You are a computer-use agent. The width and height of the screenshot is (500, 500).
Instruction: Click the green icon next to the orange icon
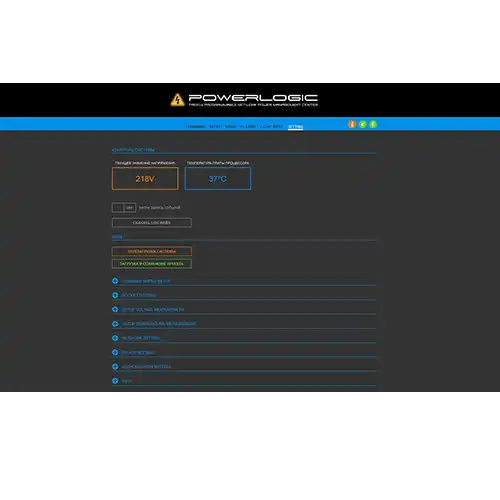coord(363,124)
